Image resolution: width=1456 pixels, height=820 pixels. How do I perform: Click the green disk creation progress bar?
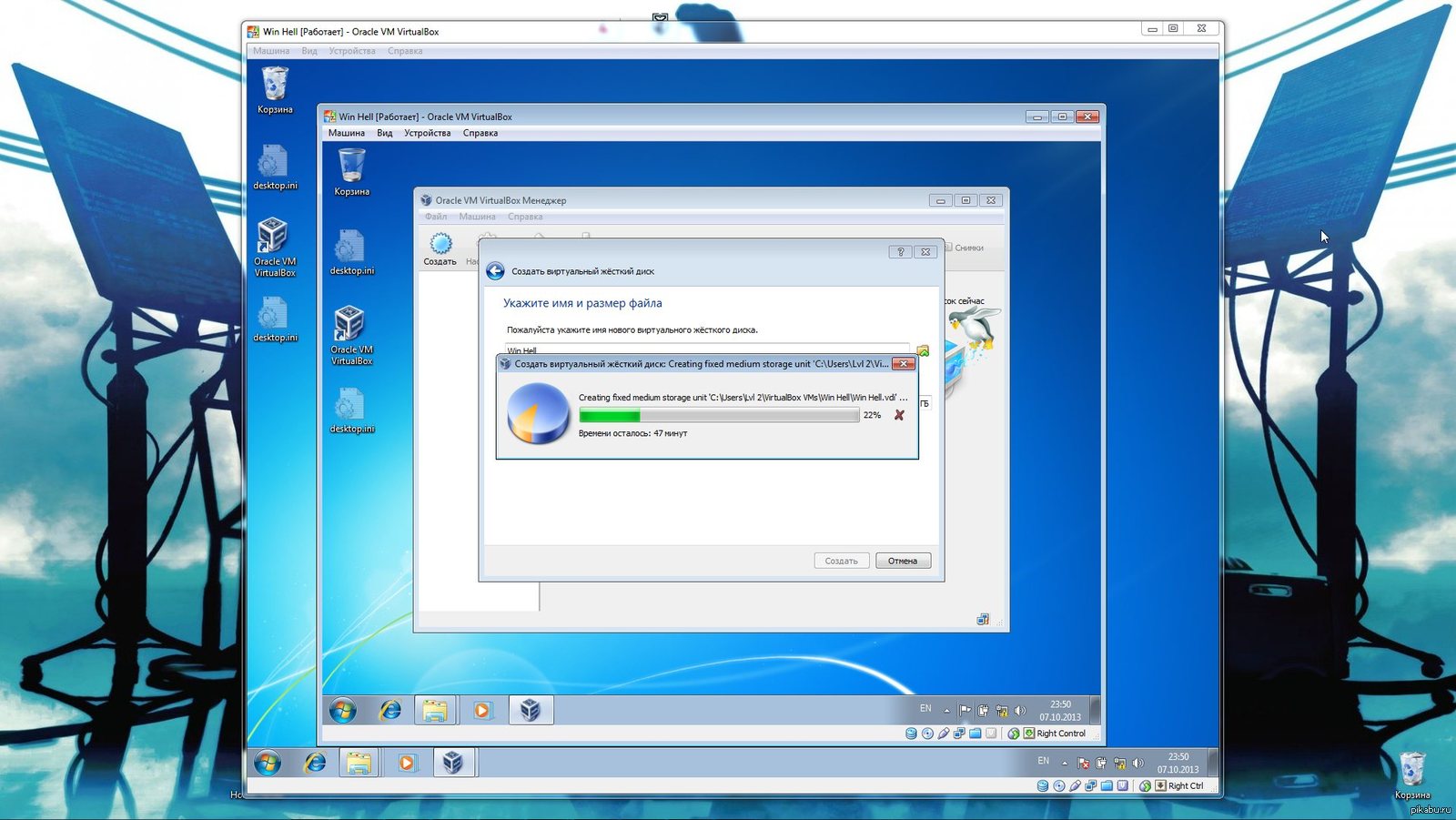click(610, 415)
